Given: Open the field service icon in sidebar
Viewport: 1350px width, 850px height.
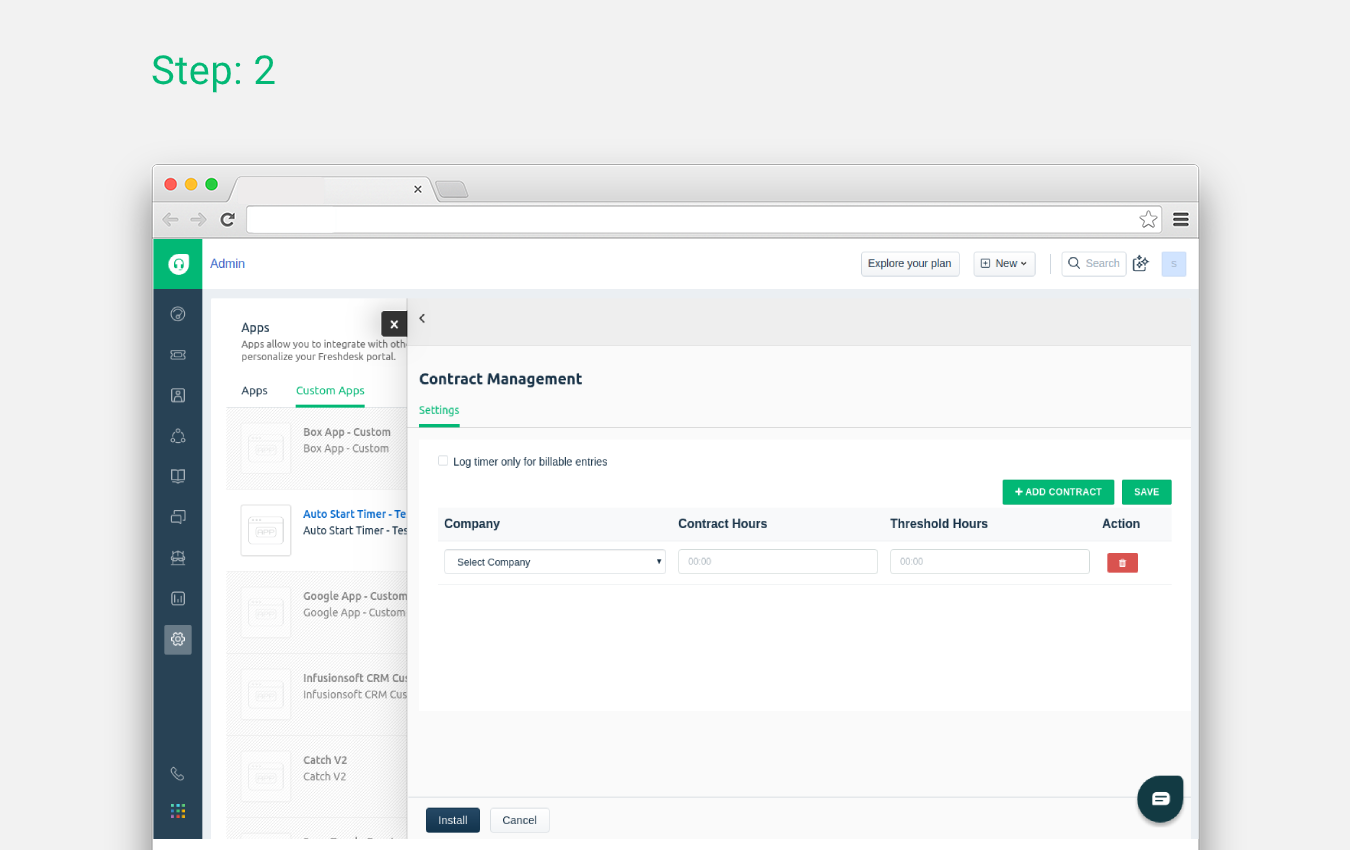Looking at the screenshot, I should click(178, 558).
